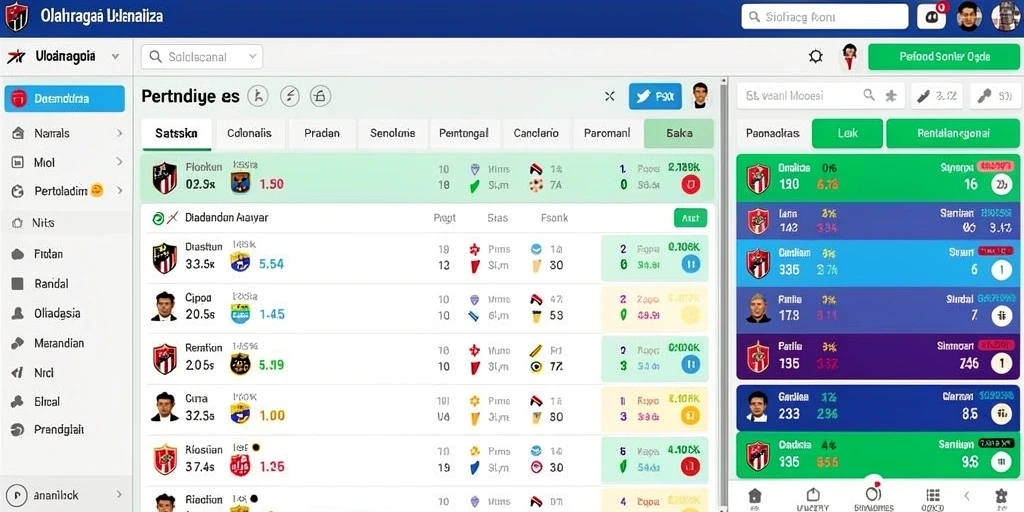Switch to the Pradan tab
The image size is (1024, 512).
point(322,133)
